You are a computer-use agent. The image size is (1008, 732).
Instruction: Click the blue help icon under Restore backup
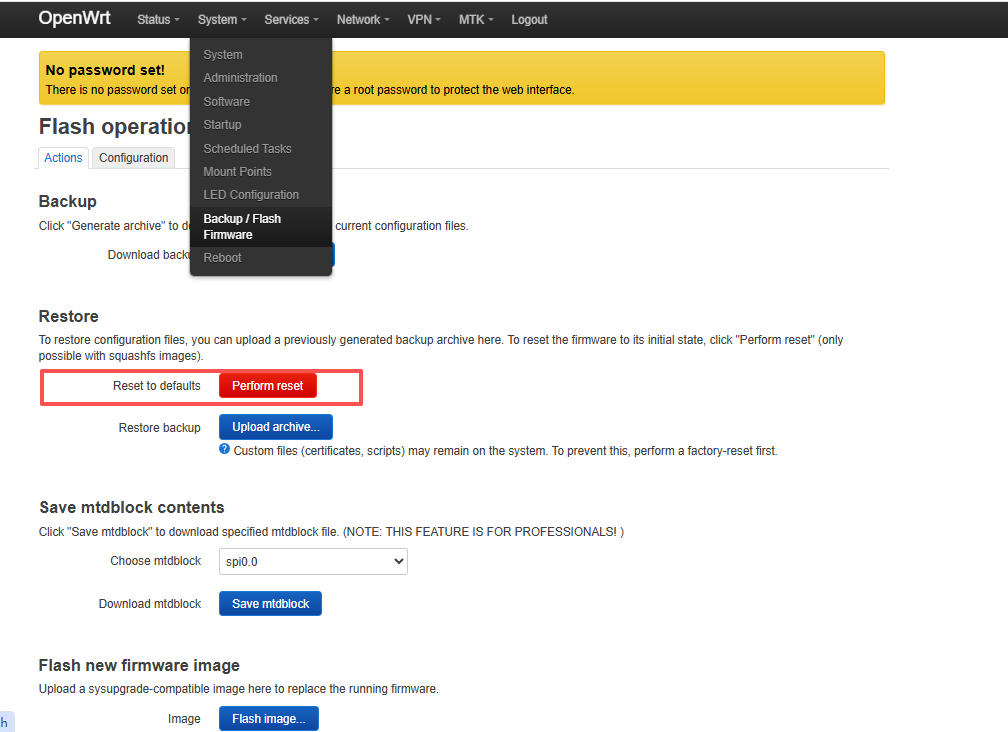pyautogui.click(x=224, y=450)
